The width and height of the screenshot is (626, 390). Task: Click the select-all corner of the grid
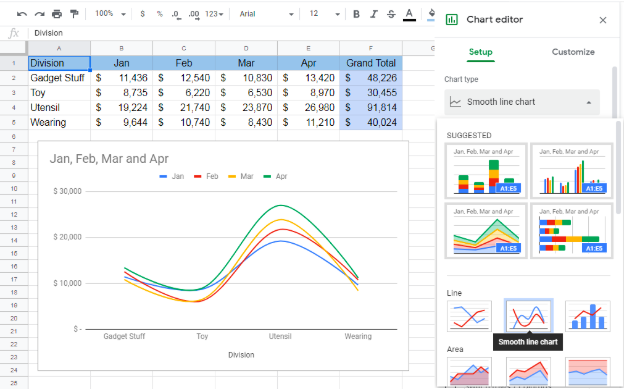click(x=14, y=48)
